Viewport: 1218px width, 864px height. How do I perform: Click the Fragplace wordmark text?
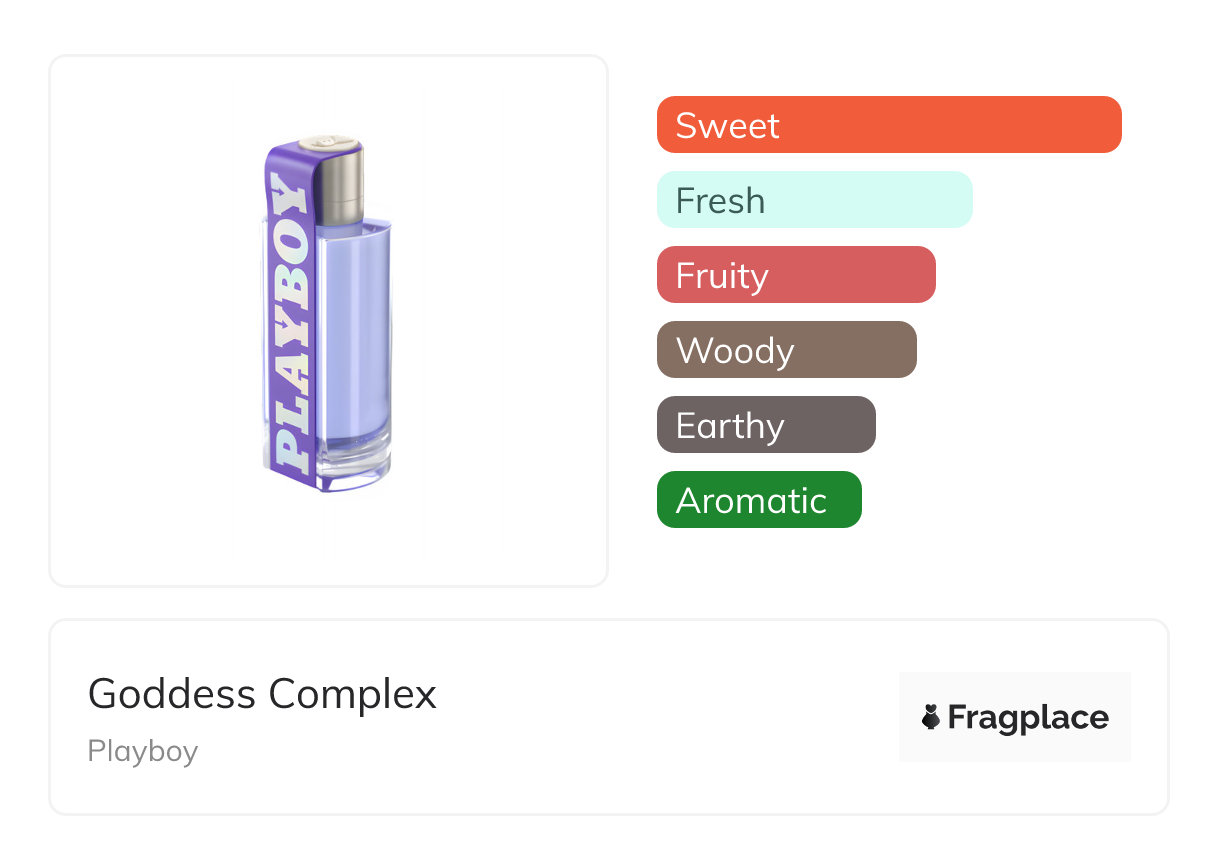point(1028,717)
